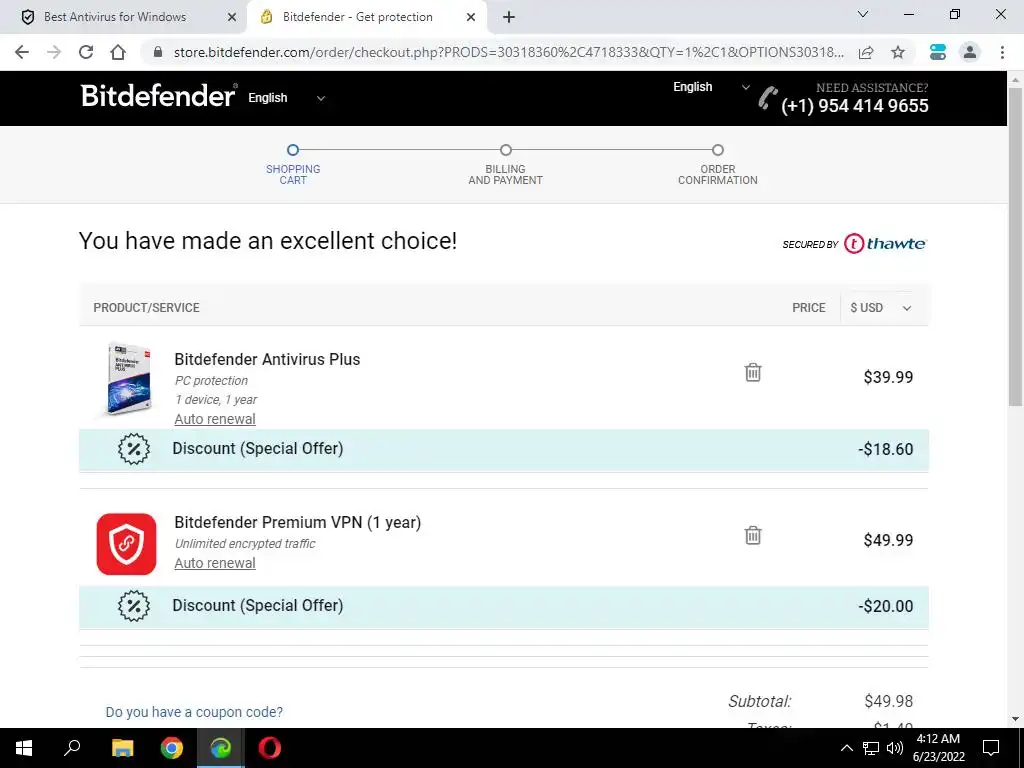Screen dimensions: 1024x768
Task: Click the -$20.00 discount amount
Action: coord(886,606)
